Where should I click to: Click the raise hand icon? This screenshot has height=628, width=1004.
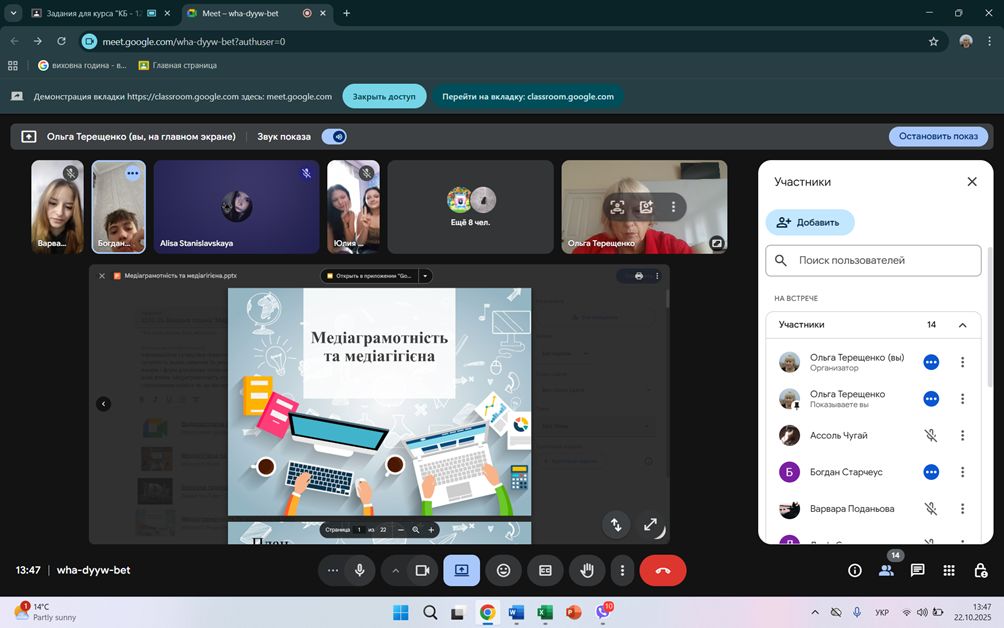click(588, 570)
